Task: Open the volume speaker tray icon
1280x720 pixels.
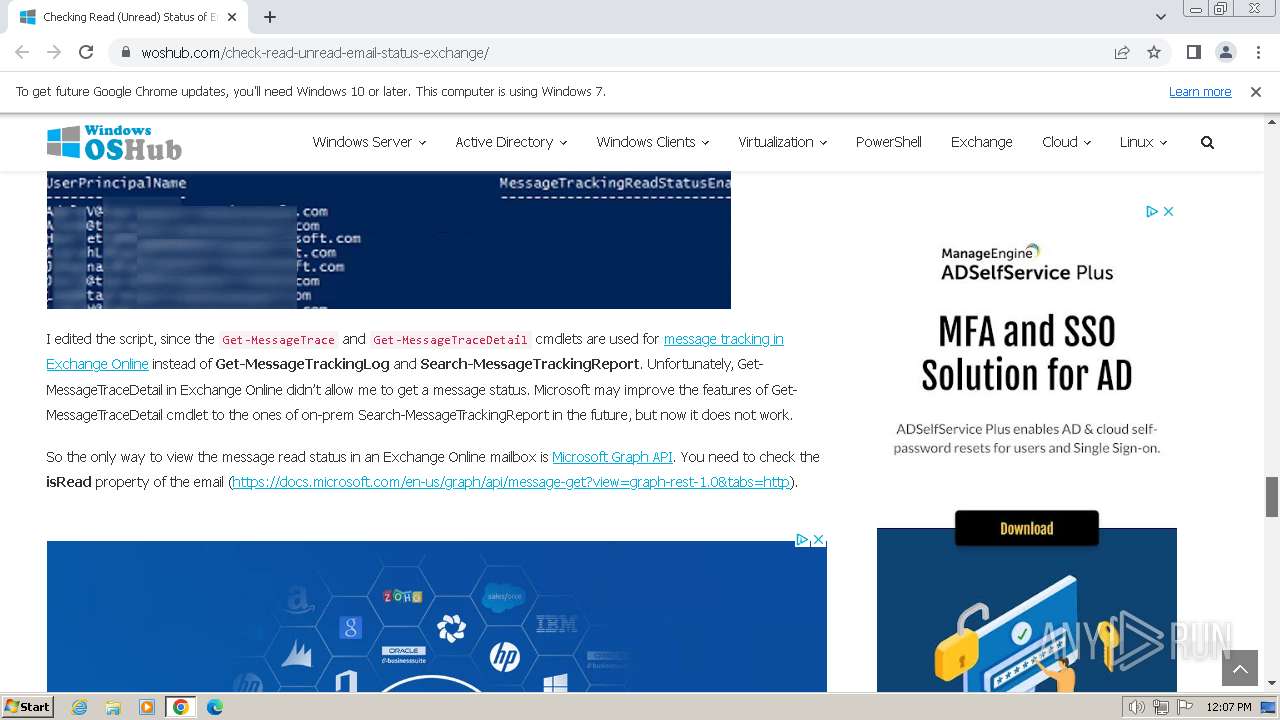Action: tap(1136, 707)
